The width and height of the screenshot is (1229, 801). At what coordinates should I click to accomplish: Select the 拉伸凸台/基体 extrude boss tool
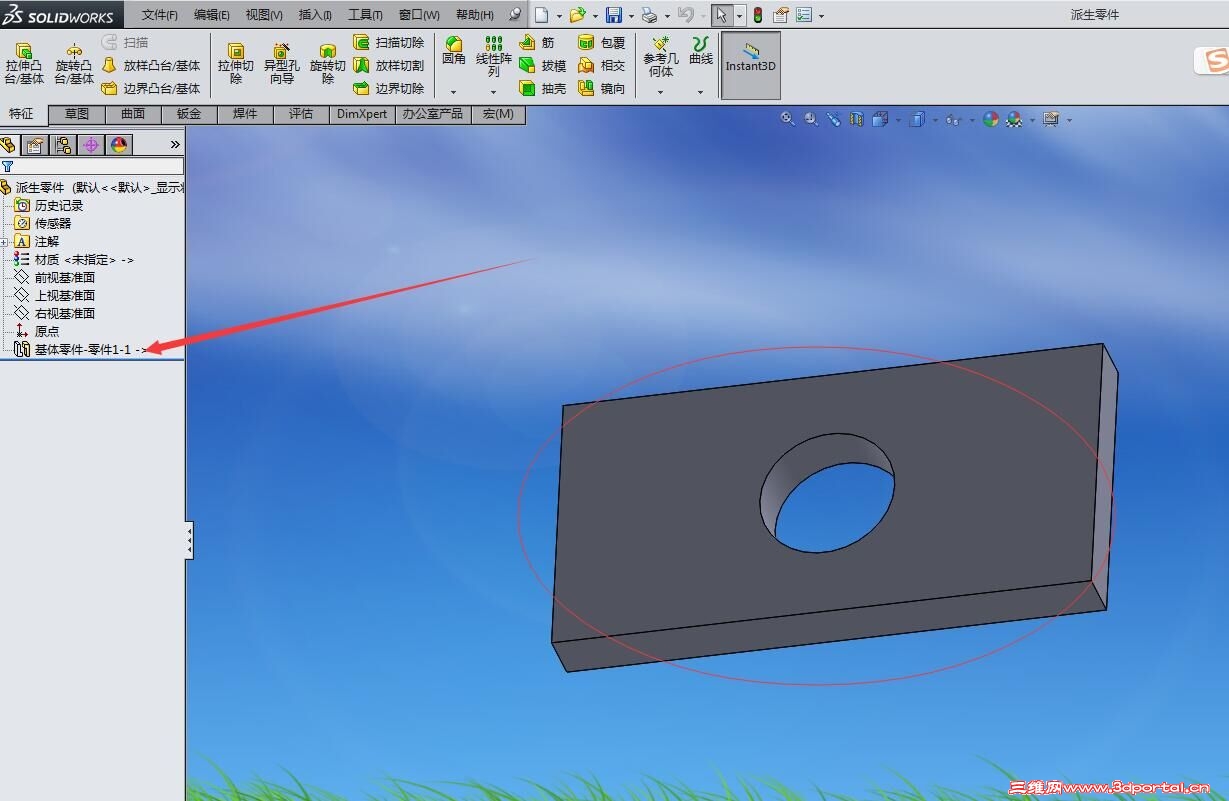(24, 64)
